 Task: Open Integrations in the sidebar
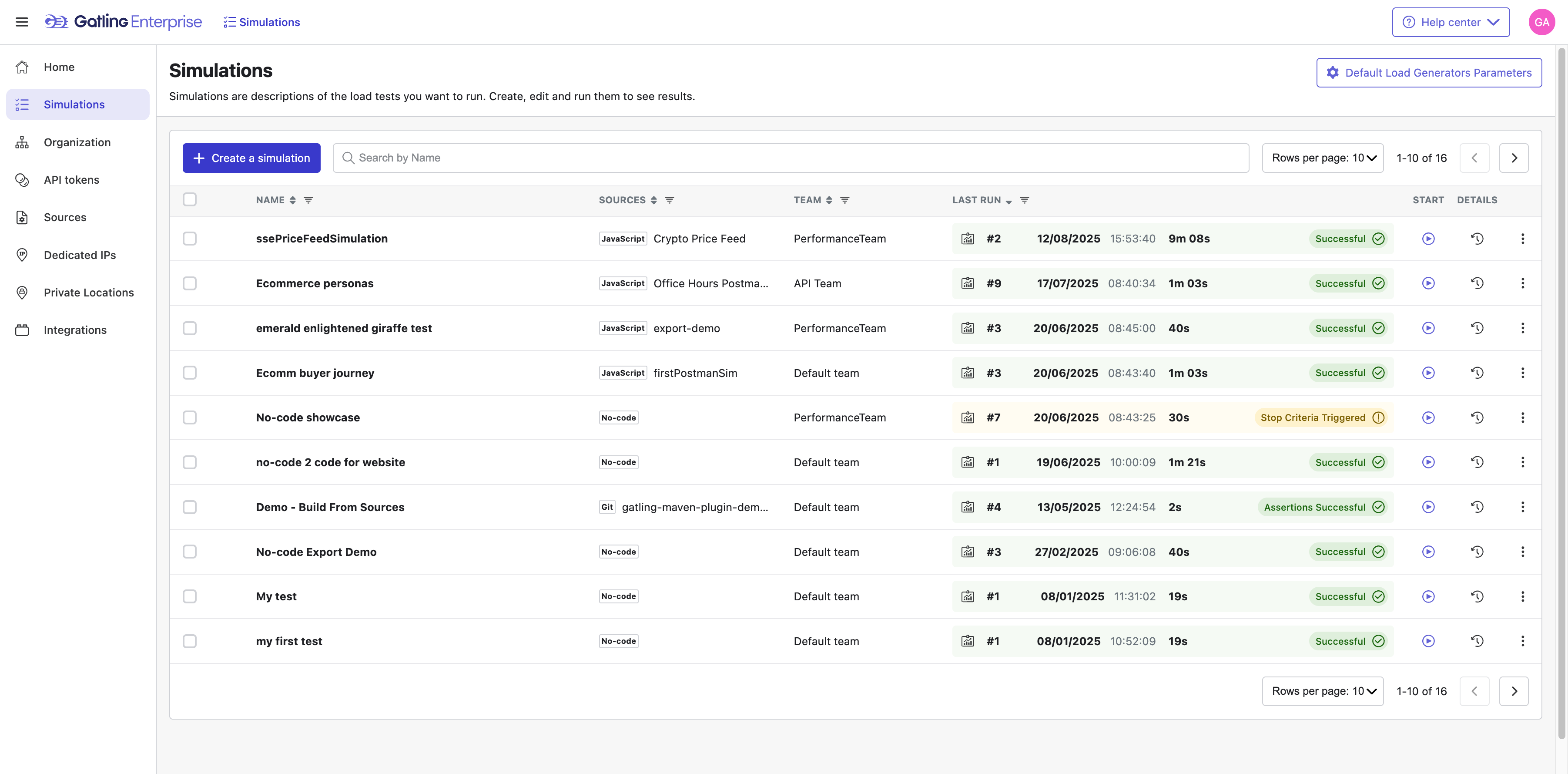[78, 330]
